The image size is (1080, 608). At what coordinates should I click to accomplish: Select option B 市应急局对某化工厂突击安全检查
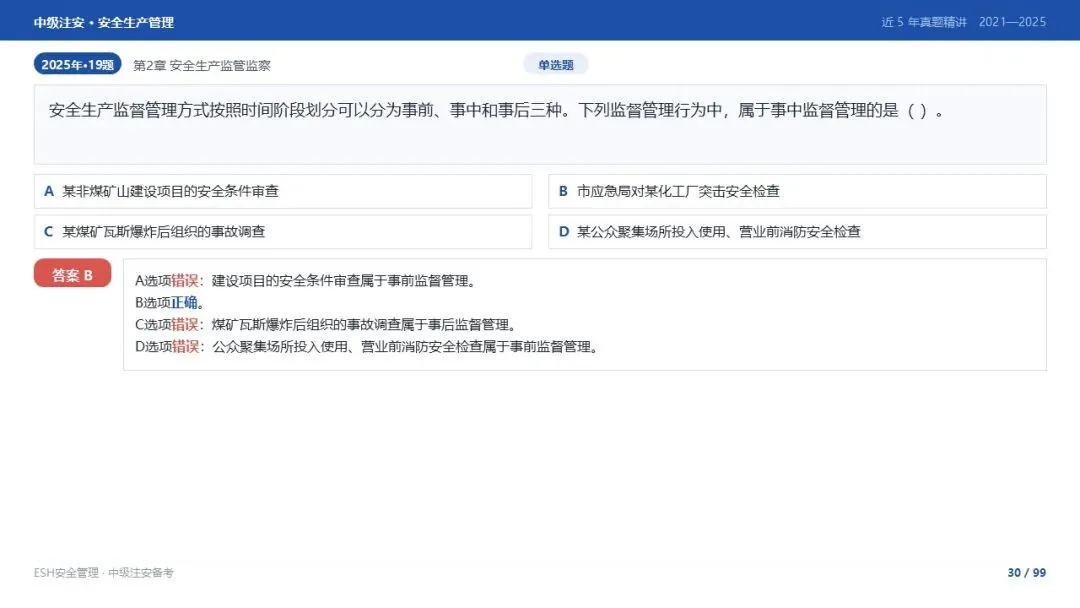[797, 191]
